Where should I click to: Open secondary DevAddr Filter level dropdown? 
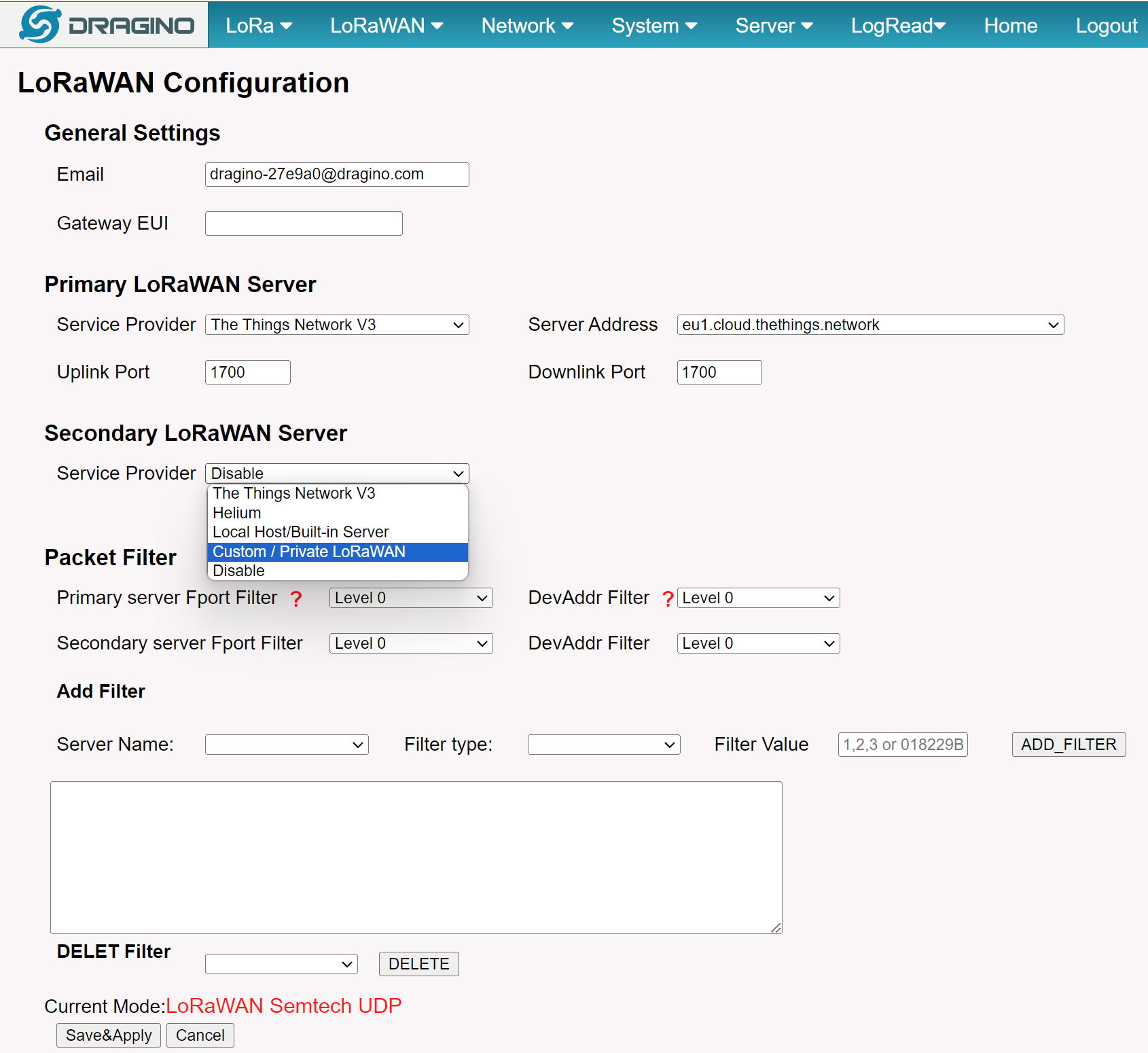(759, 643)
